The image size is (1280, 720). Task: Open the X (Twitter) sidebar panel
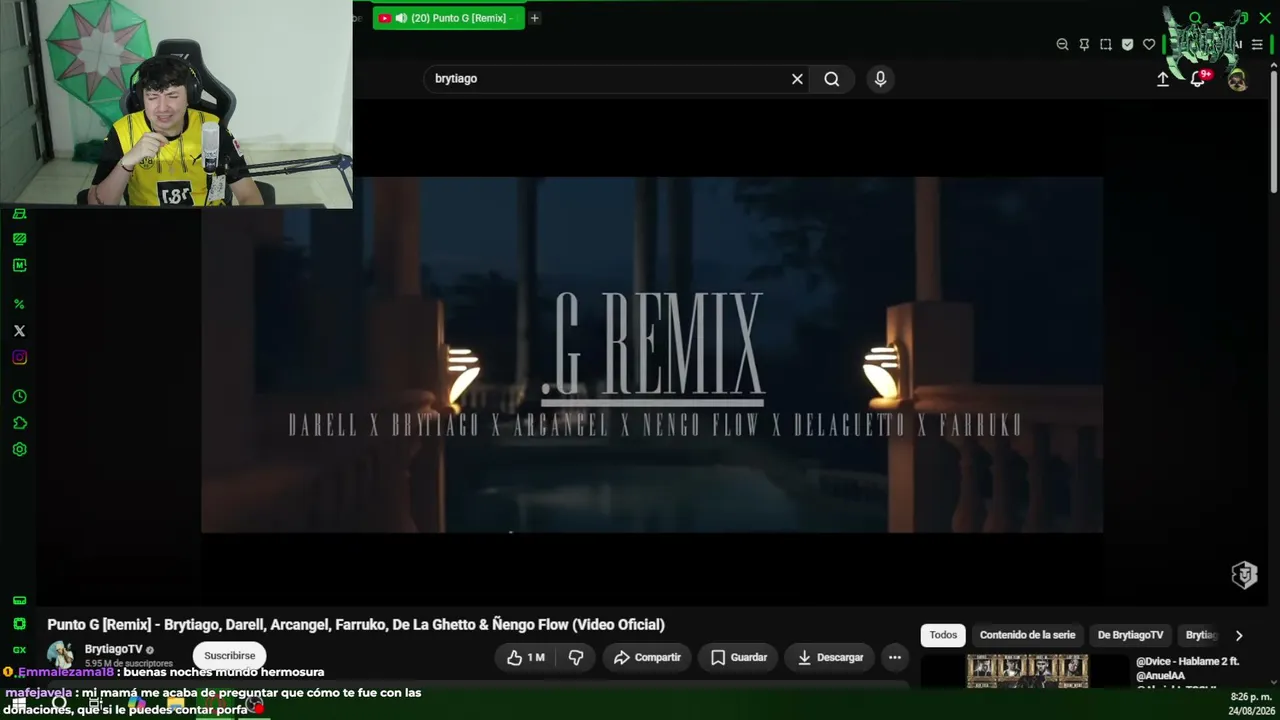(x=19, y=331)
